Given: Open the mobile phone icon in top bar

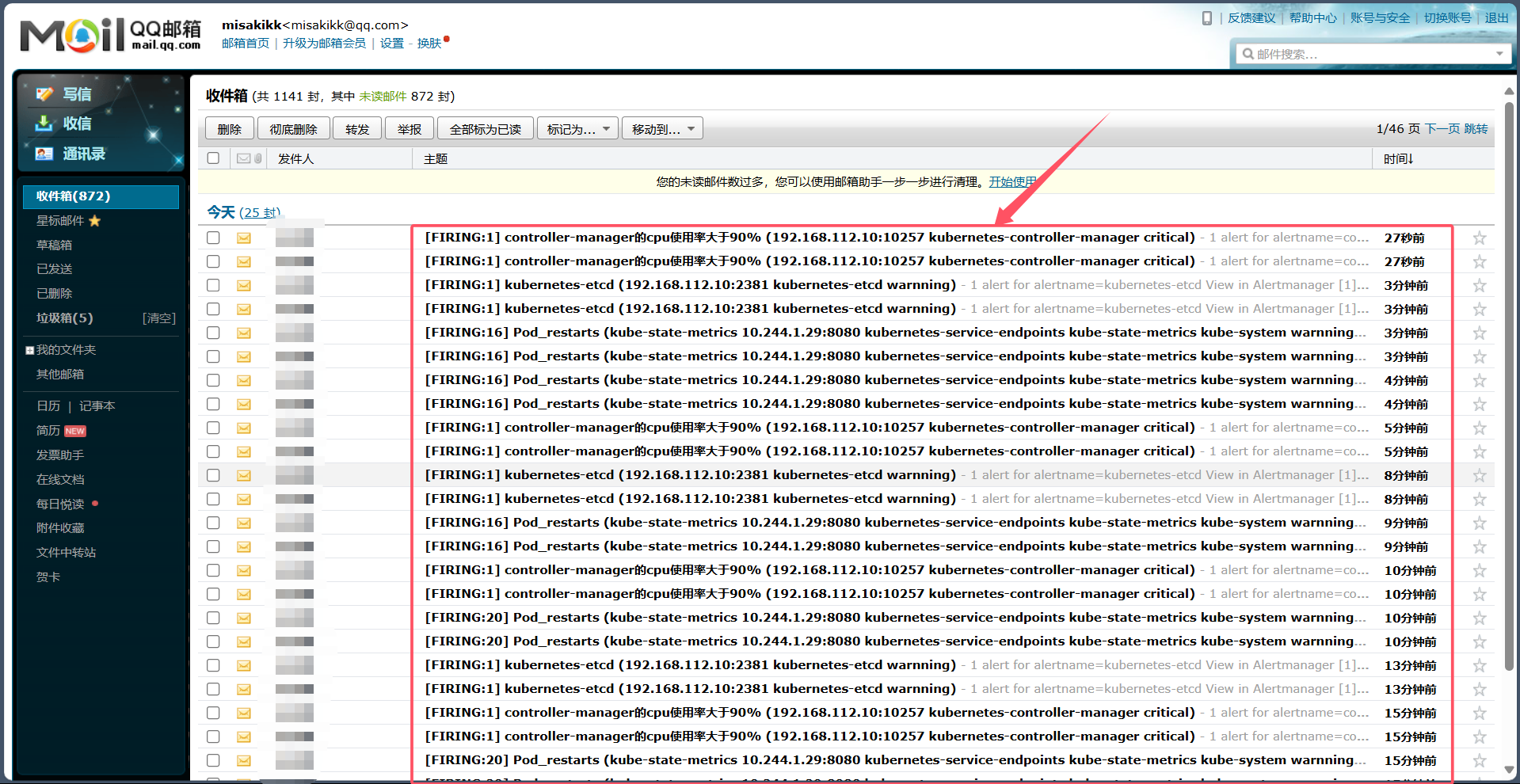Looking at the screenshot, I should pyautogui.click(x=1207, y=18).
